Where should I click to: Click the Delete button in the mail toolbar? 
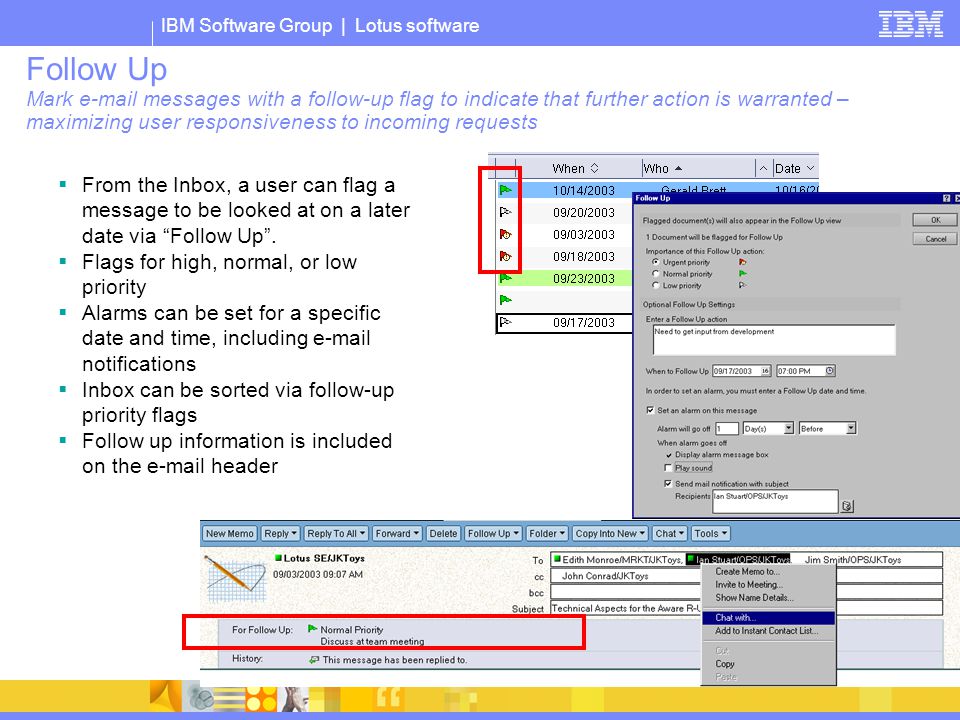tap(443, 533)
